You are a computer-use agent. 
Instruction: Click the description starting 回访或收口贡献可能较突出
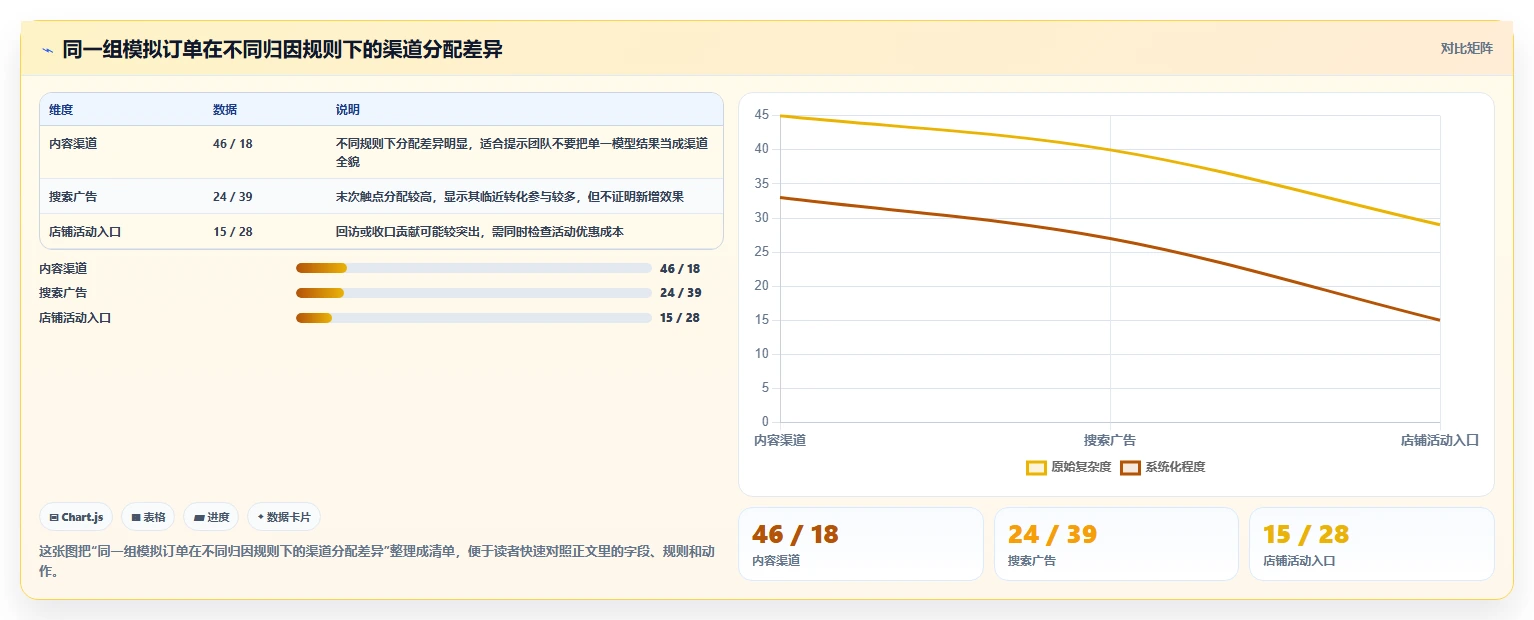[480, 231]
